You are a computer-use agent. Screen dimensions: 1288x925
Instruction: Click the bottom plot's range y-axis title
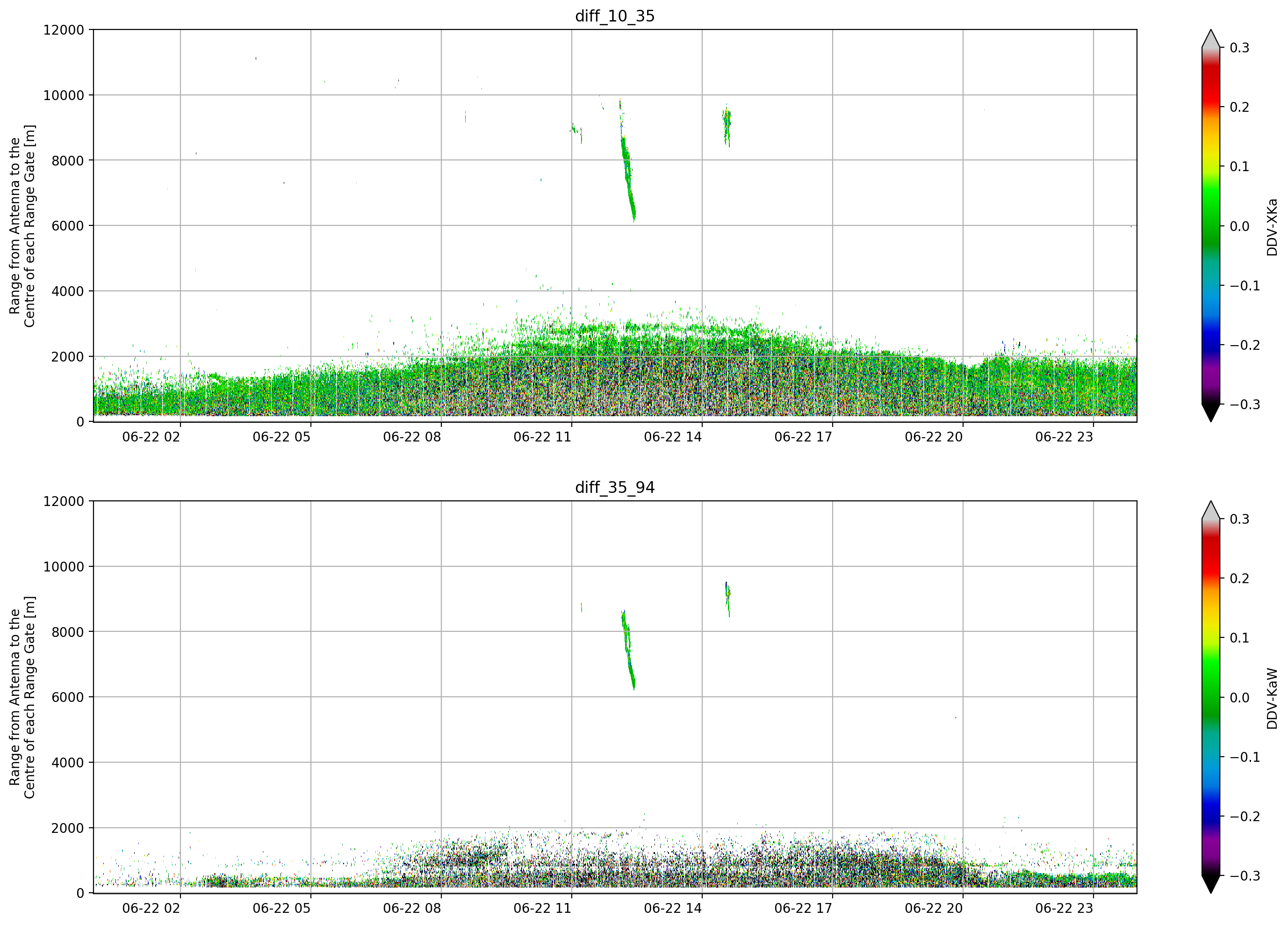pyautogui.click(x=22, y=697)
